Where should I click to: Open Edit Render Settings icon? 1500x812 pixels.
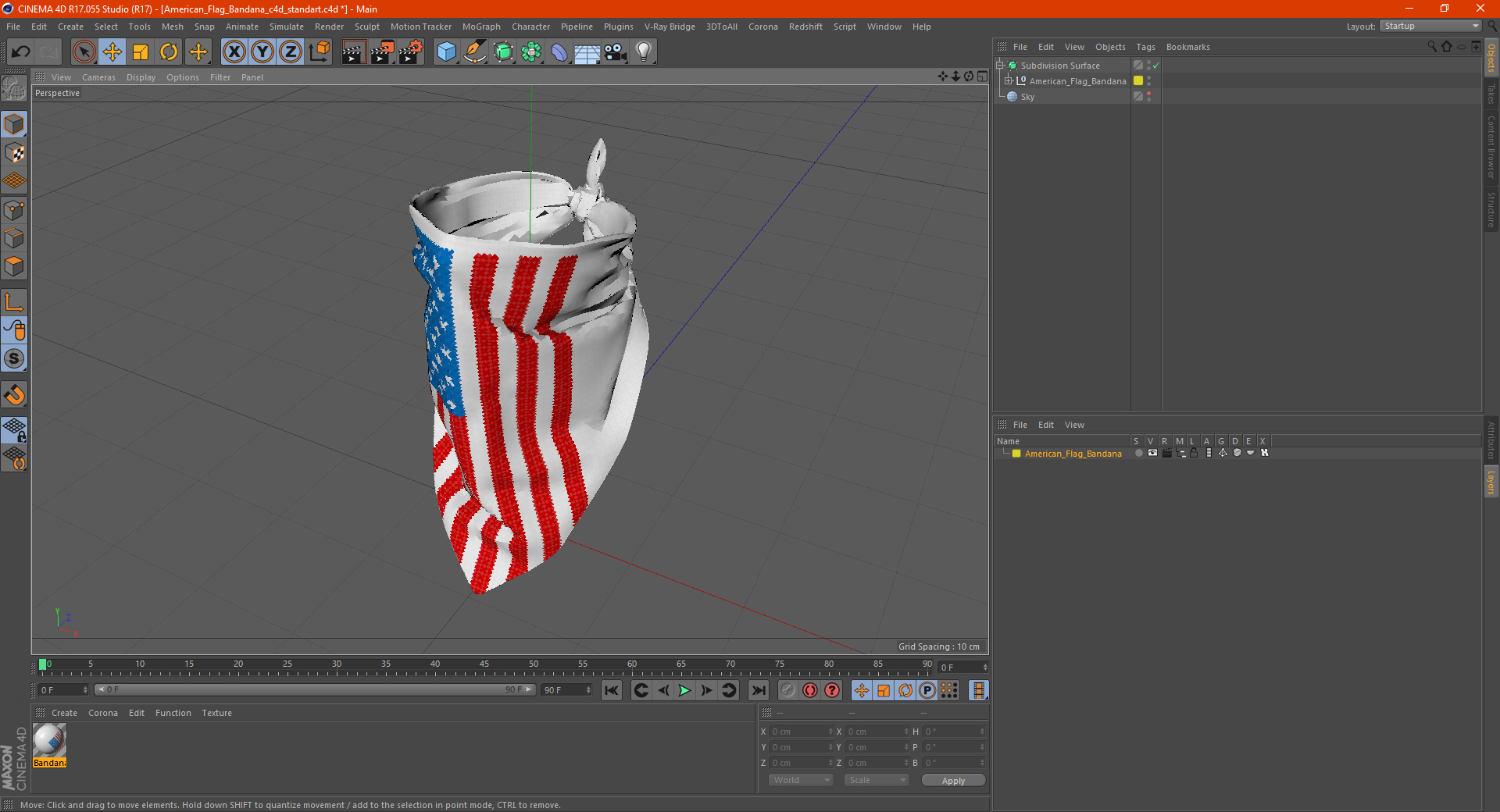[410, 52]
